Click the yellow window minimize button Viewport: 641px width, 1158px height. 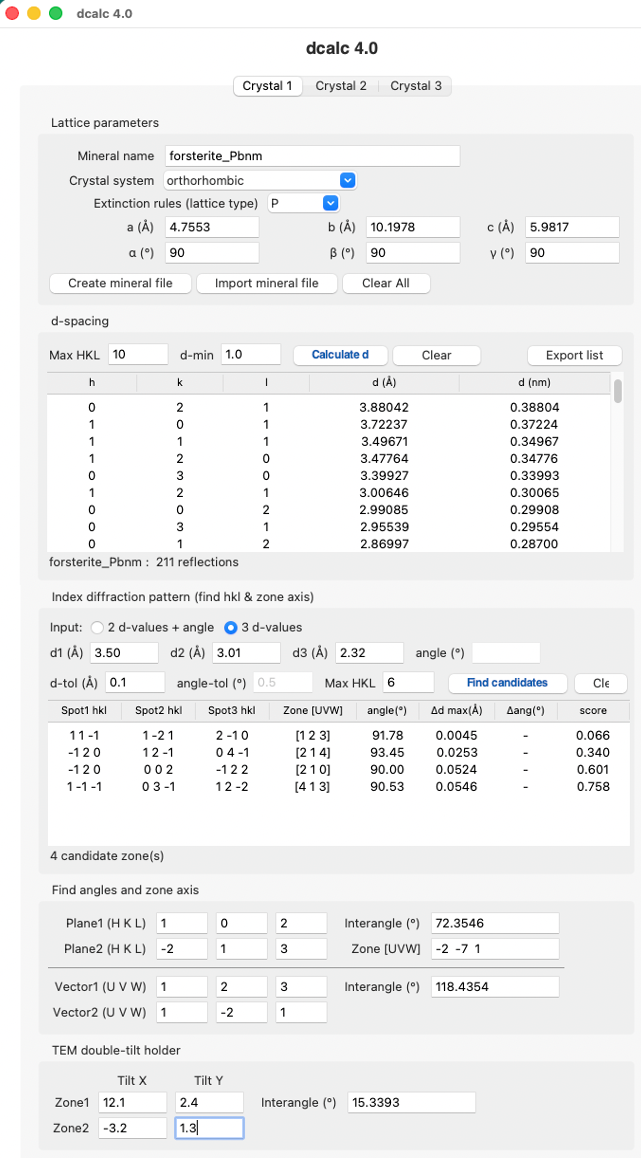(34, 13)
